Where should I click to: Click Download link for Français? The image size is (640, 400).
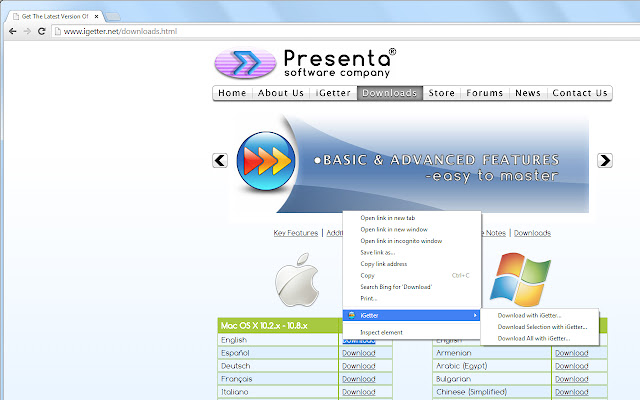tap(358, 379)
